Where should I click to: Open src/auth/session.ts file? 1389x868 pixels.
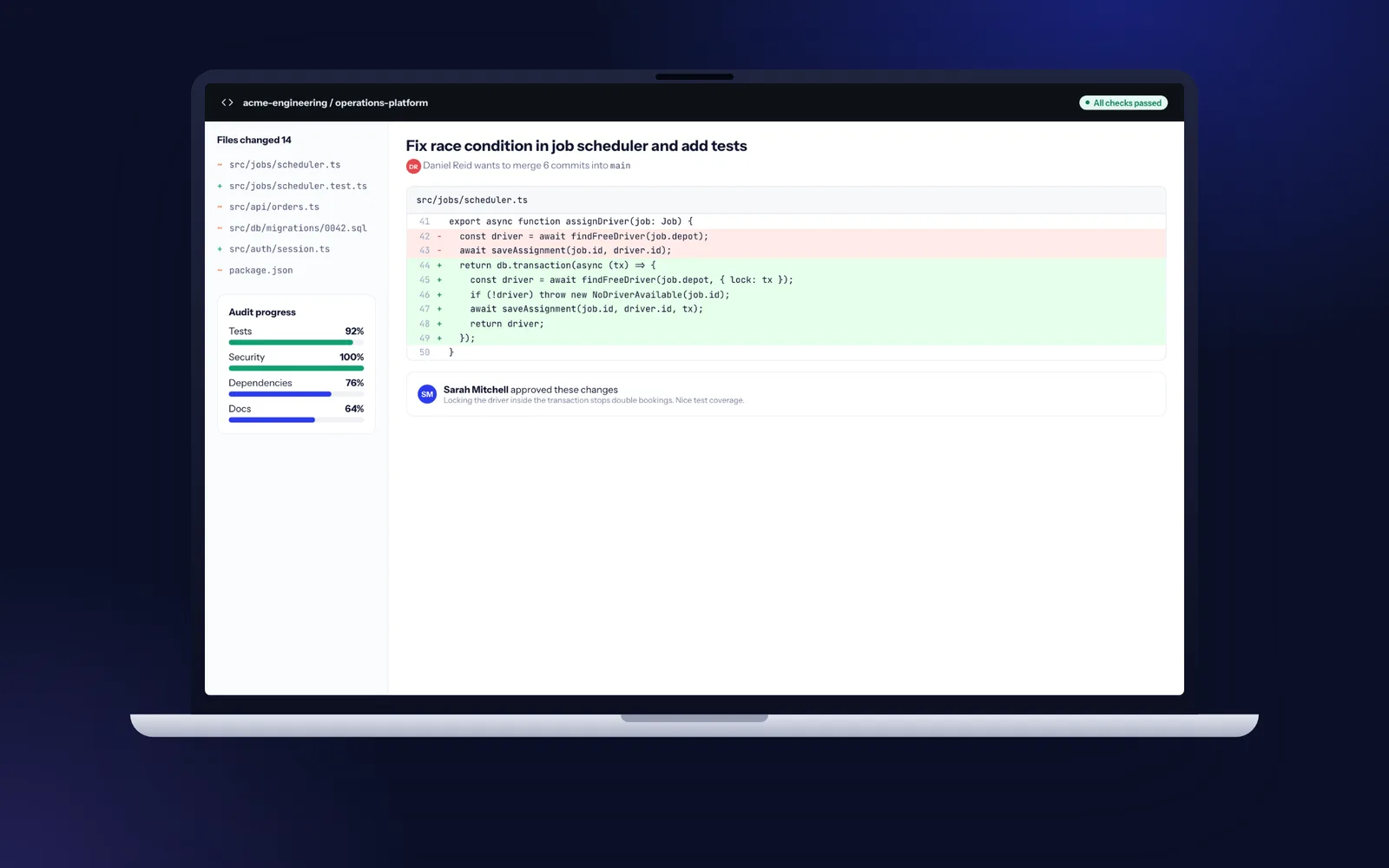[280, 249]
